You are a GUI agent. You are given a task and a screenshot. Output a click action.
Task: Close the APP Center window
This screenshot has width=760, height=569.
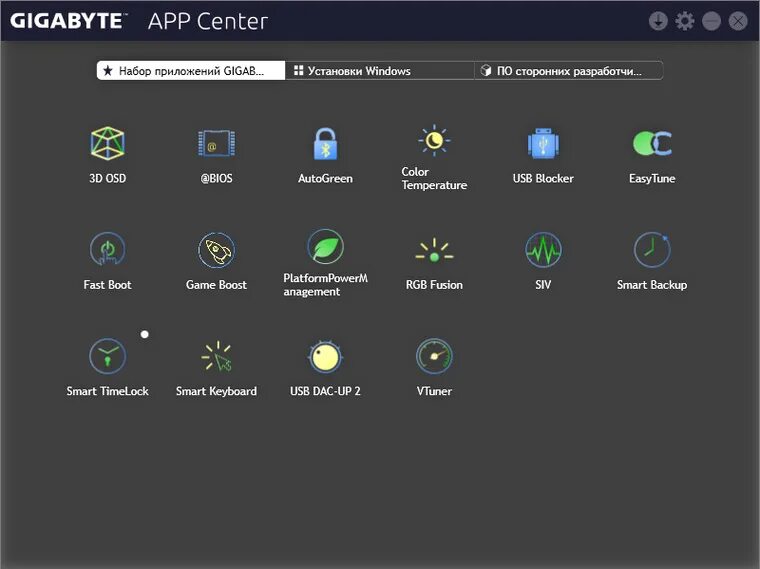pos(738,21)
